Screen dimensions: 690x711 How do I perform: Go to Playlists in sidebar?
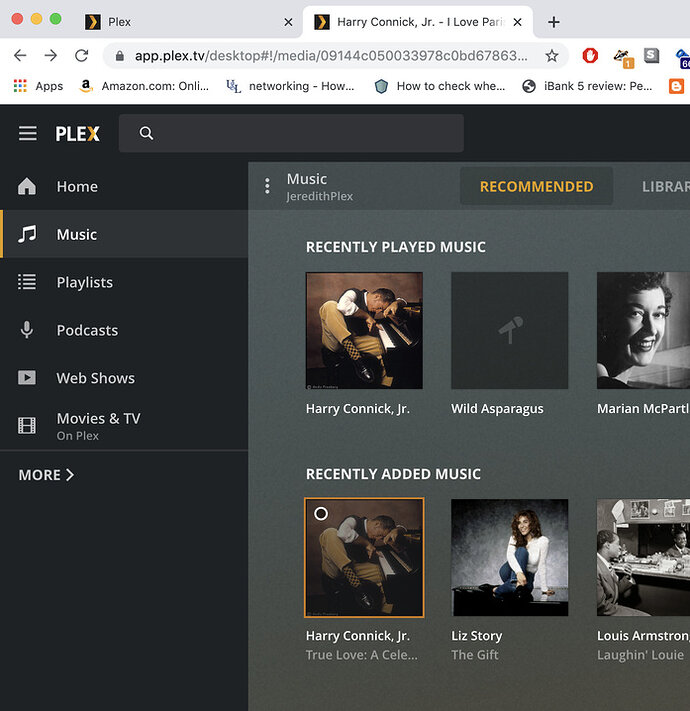point(124,282)
